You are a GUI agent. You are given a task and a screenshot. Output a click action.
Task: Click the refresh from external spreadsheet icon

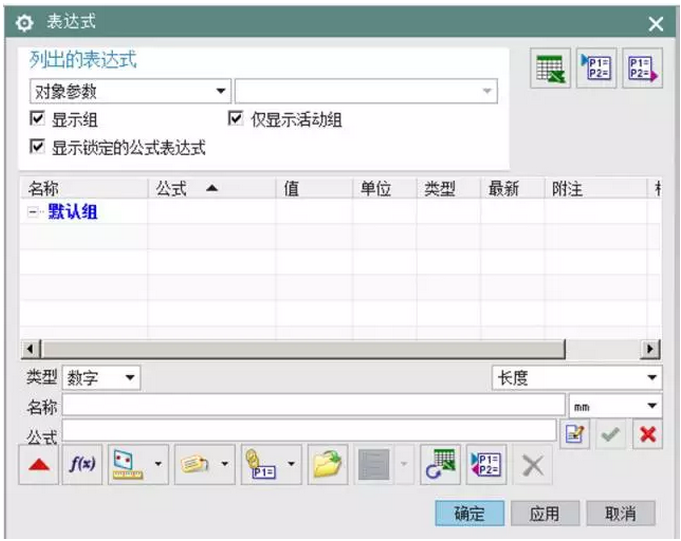pos(440,466)
